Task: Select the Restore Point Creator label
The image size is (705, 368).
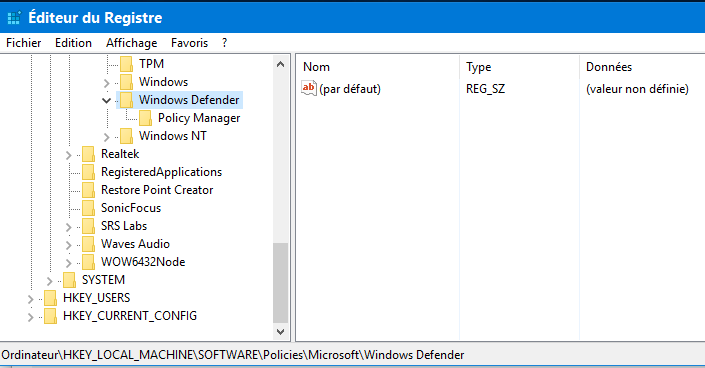Action: pyautogui.click(x=157, y=190)
